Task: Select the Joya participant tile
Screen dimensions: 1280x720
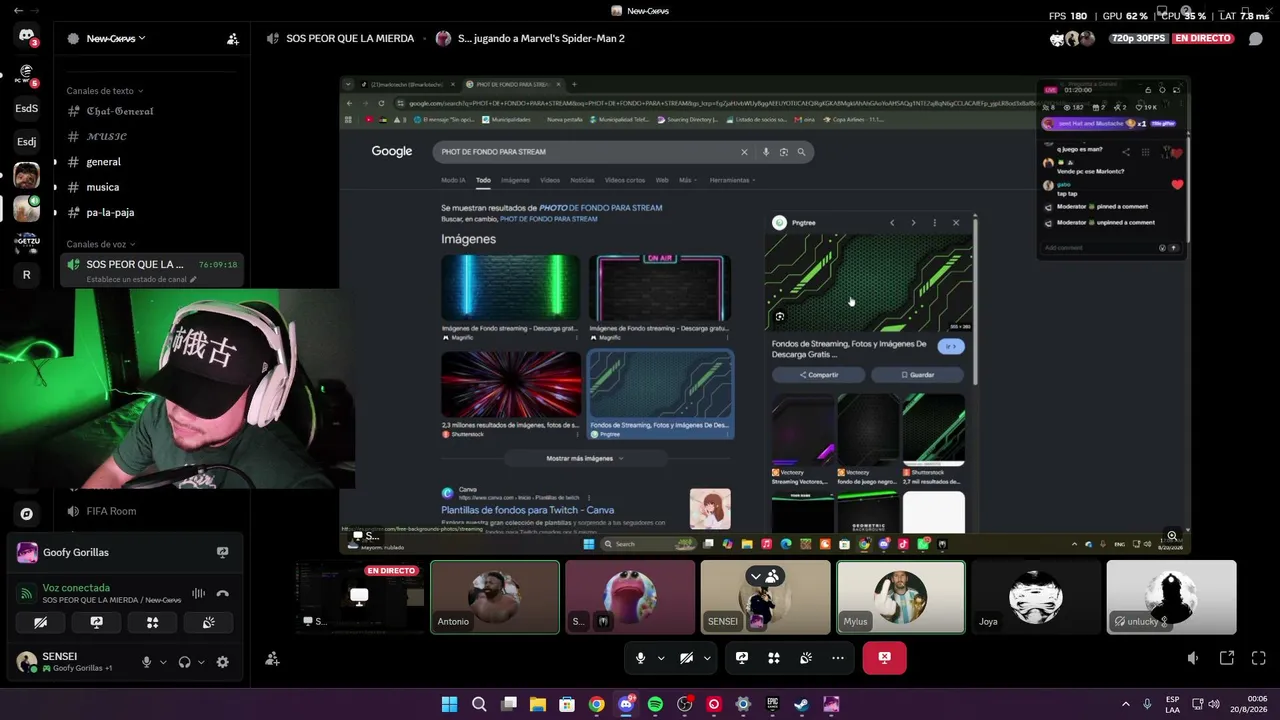Action: [1036, 597]
